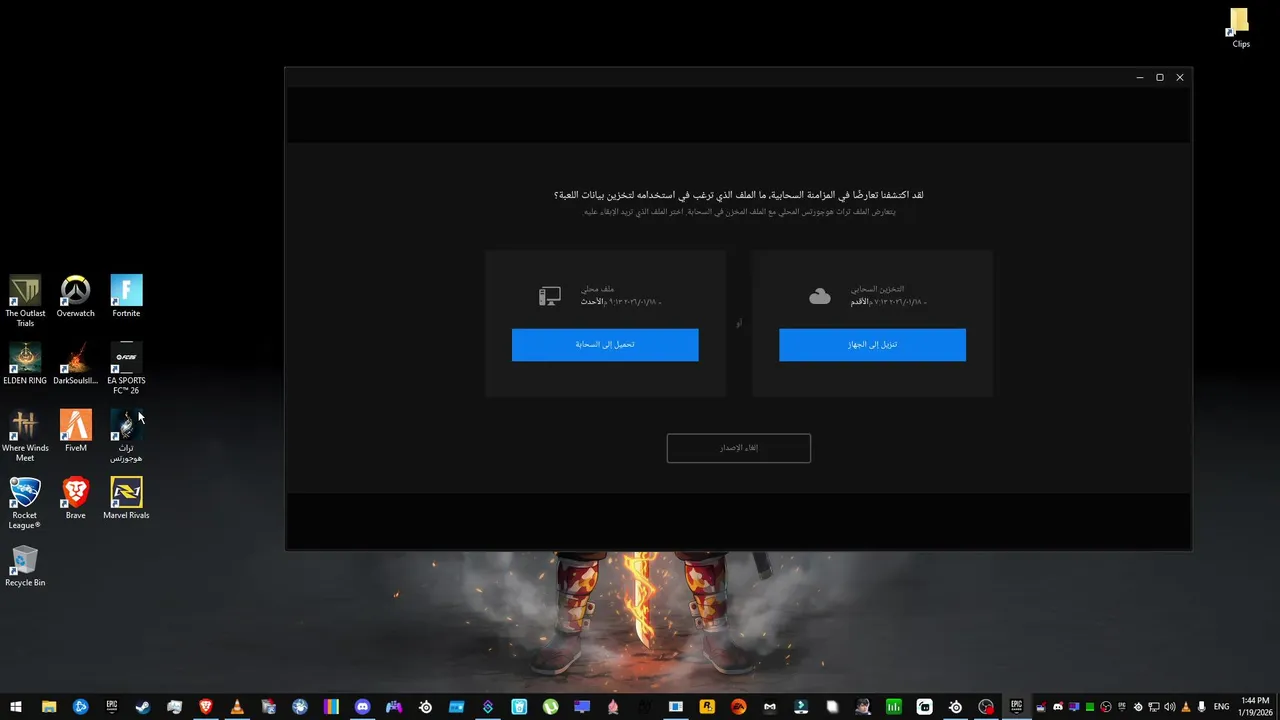Image resolution: width=1280 pixels, height=720 pixels.
Task: Select the Rocket League desktop shortcut
Action: (25, 502)
